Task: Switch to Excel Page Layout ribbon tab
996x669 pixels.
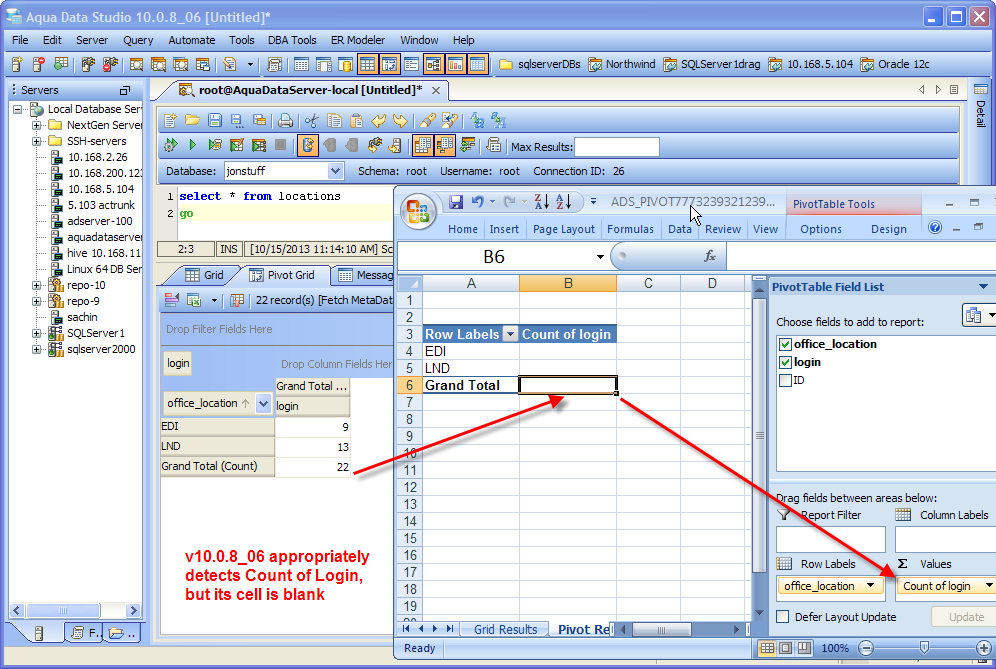Action: coord(563,229)
